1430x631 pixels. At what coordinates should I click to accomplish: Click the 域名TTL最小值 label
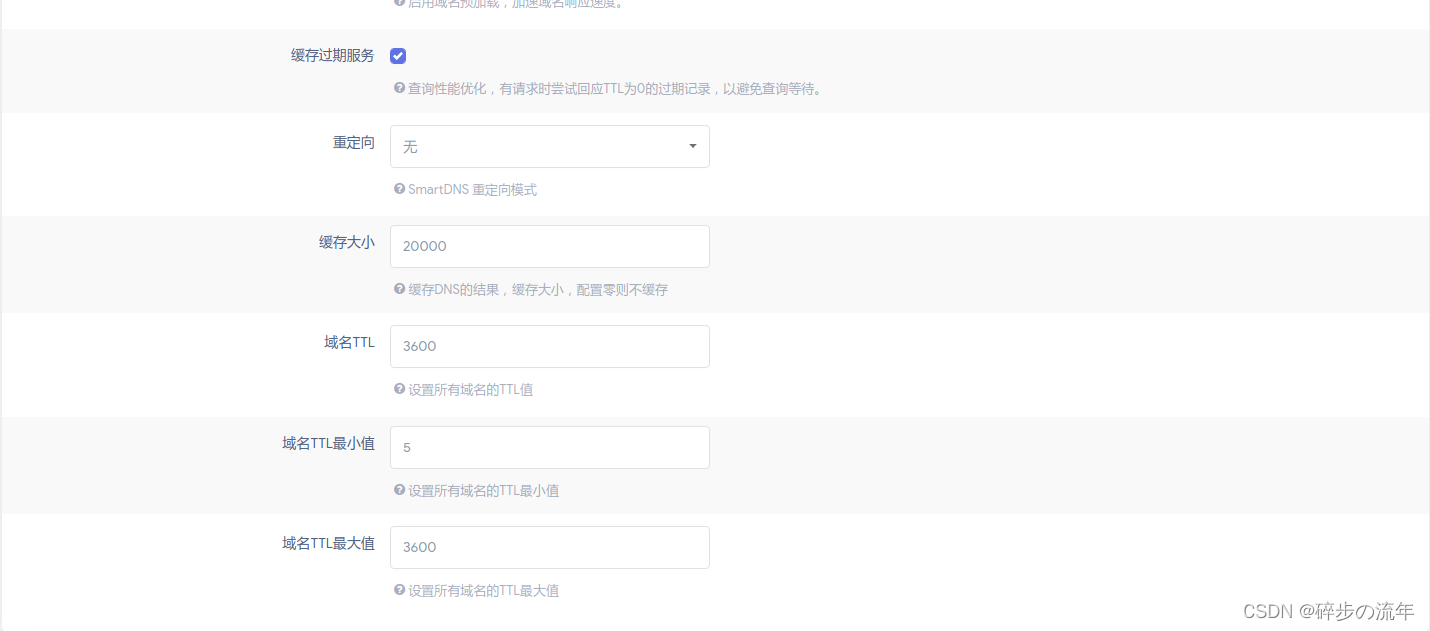tap(329, 443)
